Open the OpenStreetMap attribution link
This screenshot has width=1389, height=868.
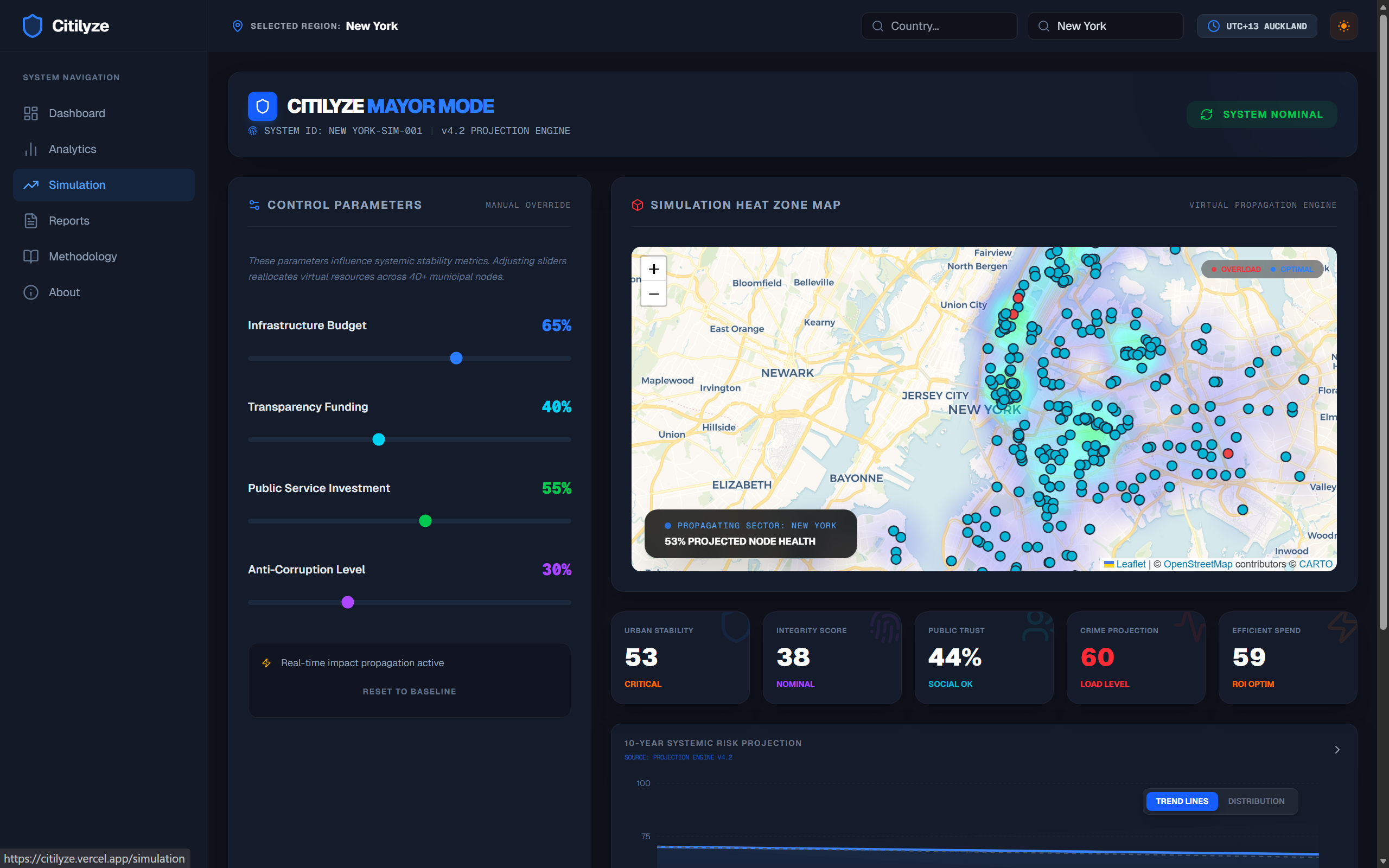tap(1197, 564)
